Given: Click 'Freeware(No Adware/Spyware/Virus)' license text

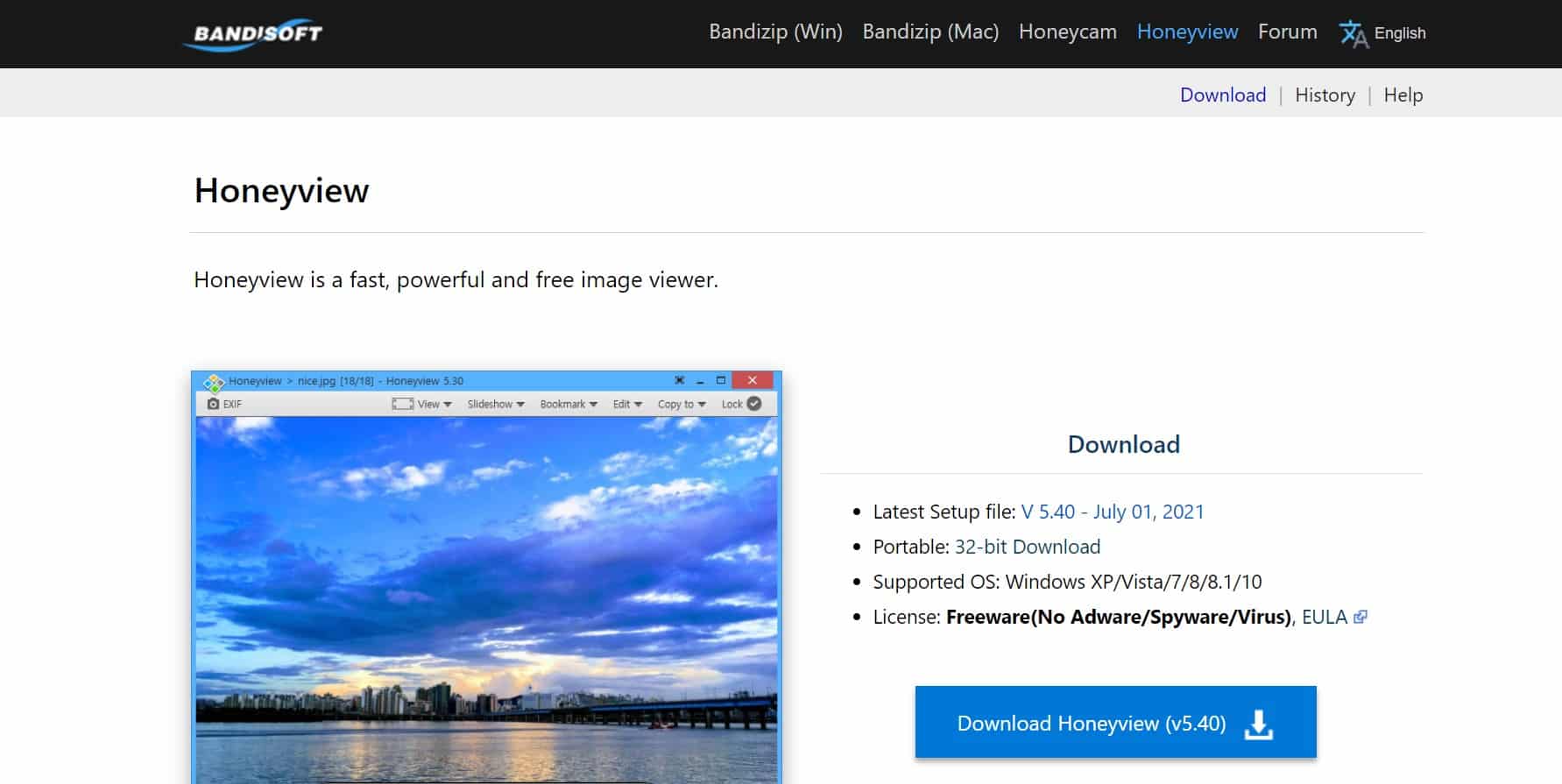Looking at the screenshot, I should (1119, 617).
